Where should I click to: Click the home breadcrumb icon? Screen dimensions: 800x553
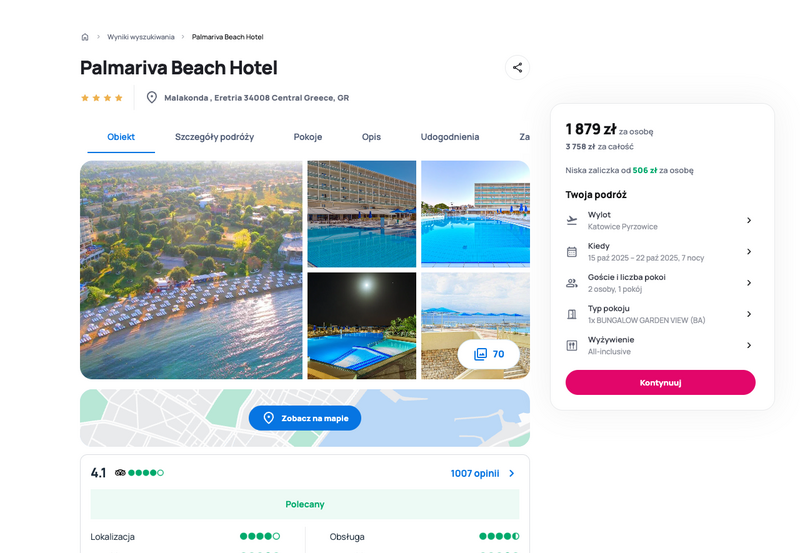pyautogui.click(x=85, y=37)
